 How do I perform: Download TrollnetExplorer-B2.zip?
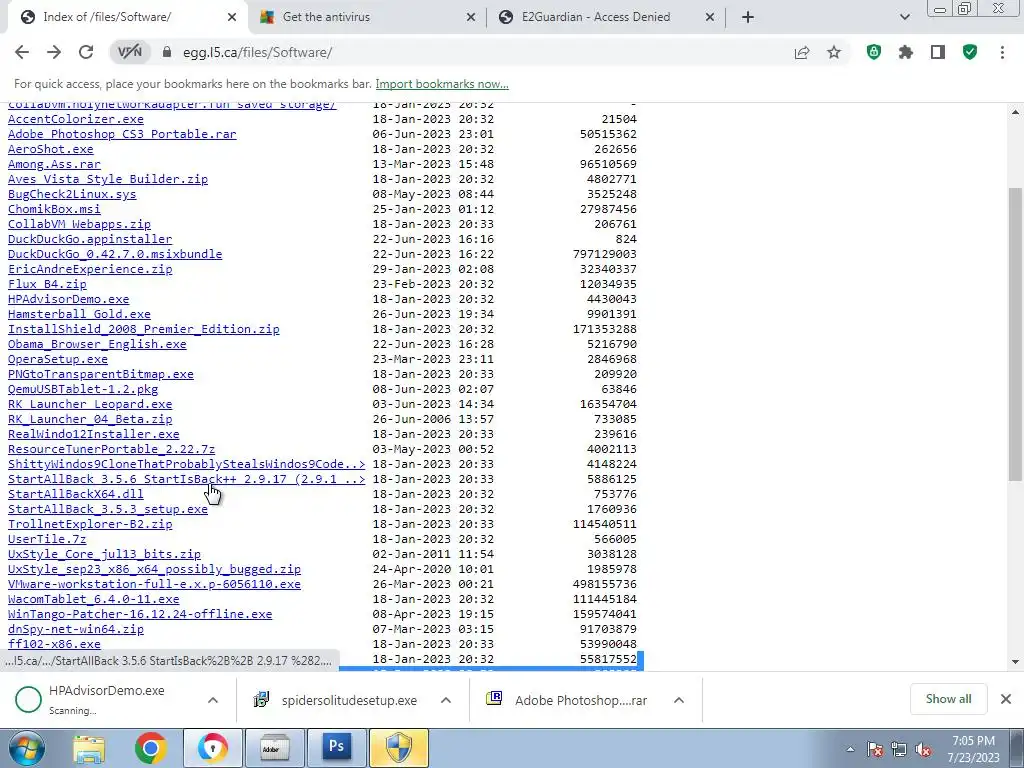pyautogui.click(x=90, y=525)
